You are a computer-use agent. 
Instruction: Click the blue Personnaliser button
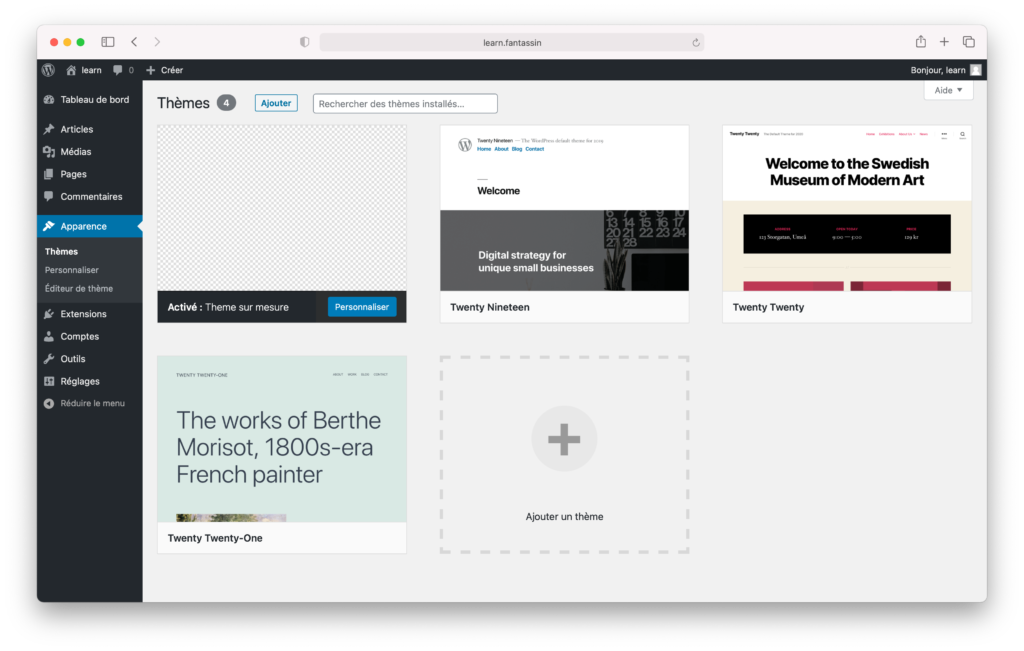click(362, 307)
